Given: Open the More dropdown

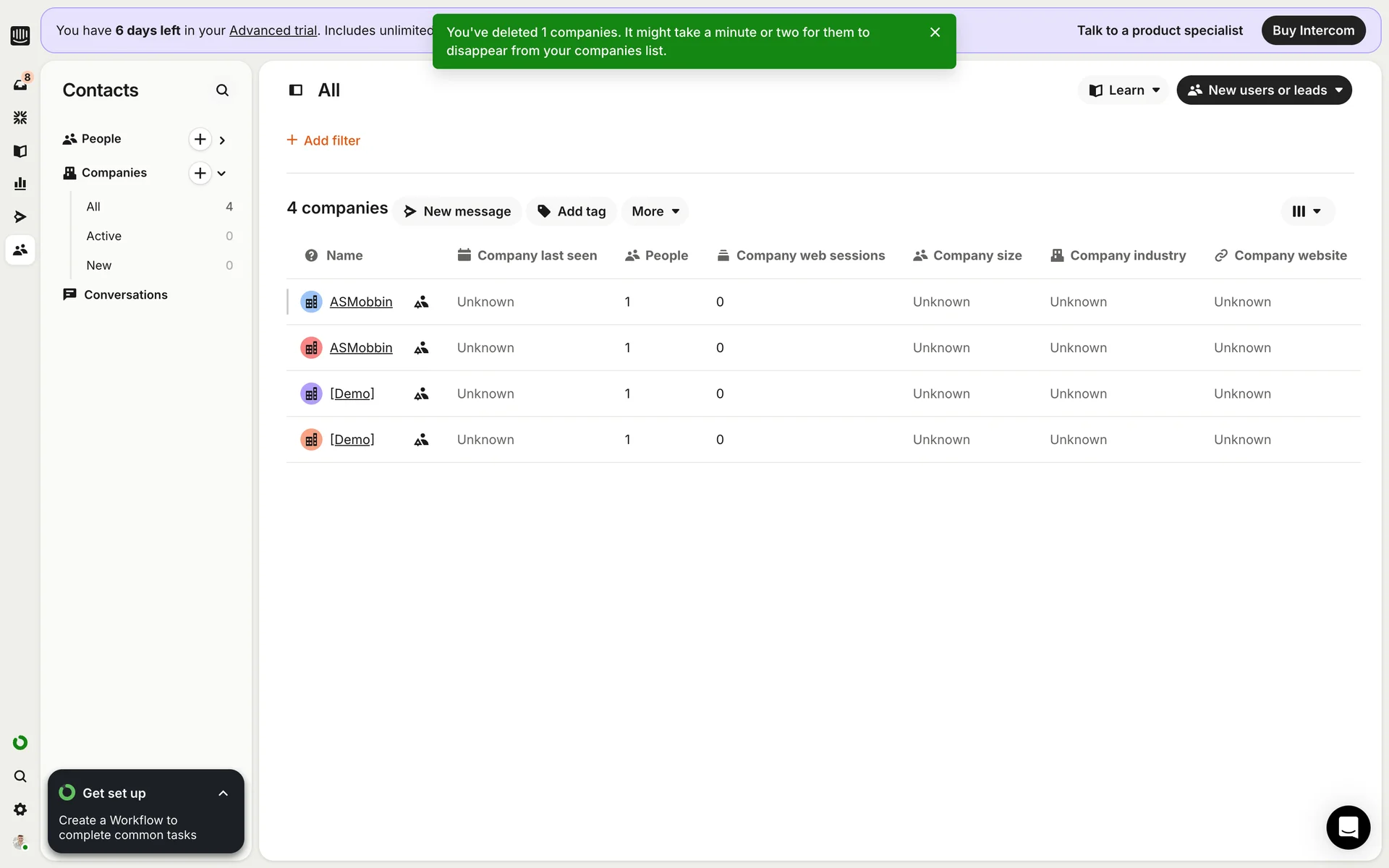Looking at the screenshot, I should (655, 211).
